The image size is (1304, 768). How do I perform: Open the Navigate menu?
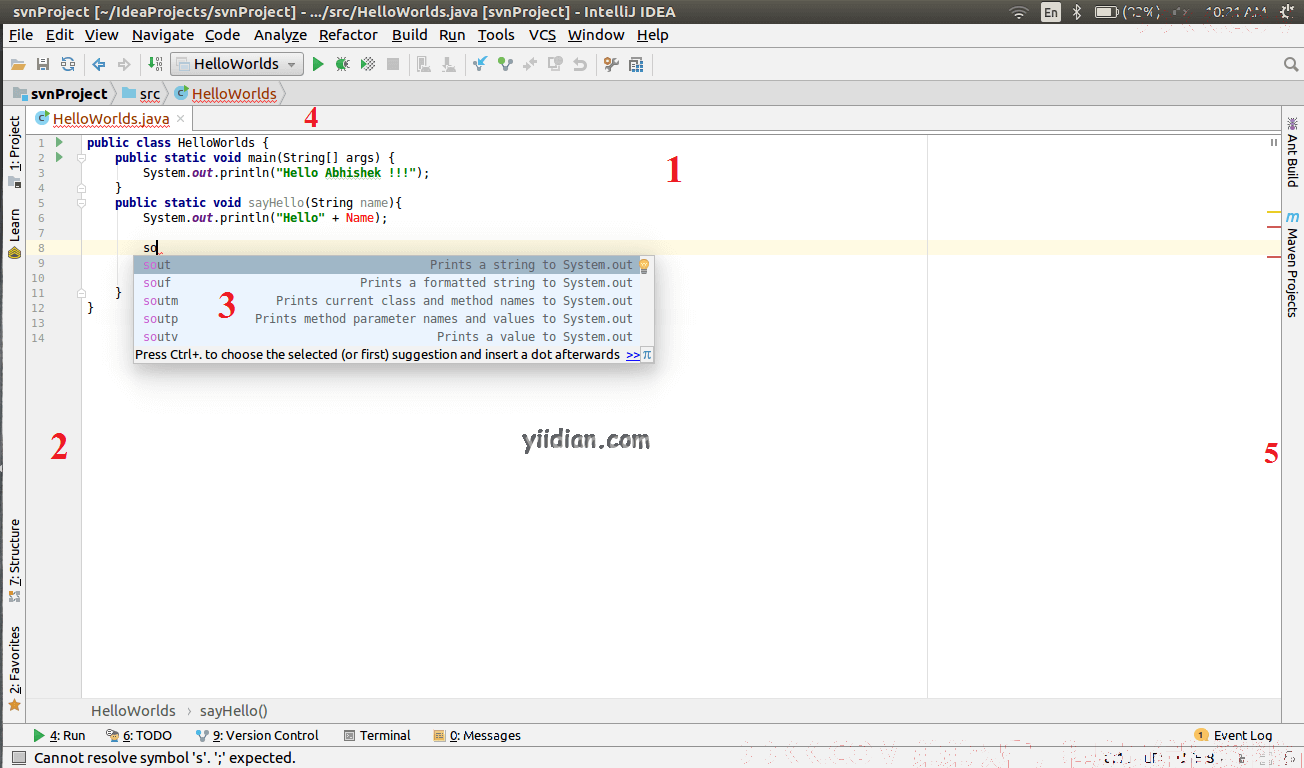coord(163,34)
